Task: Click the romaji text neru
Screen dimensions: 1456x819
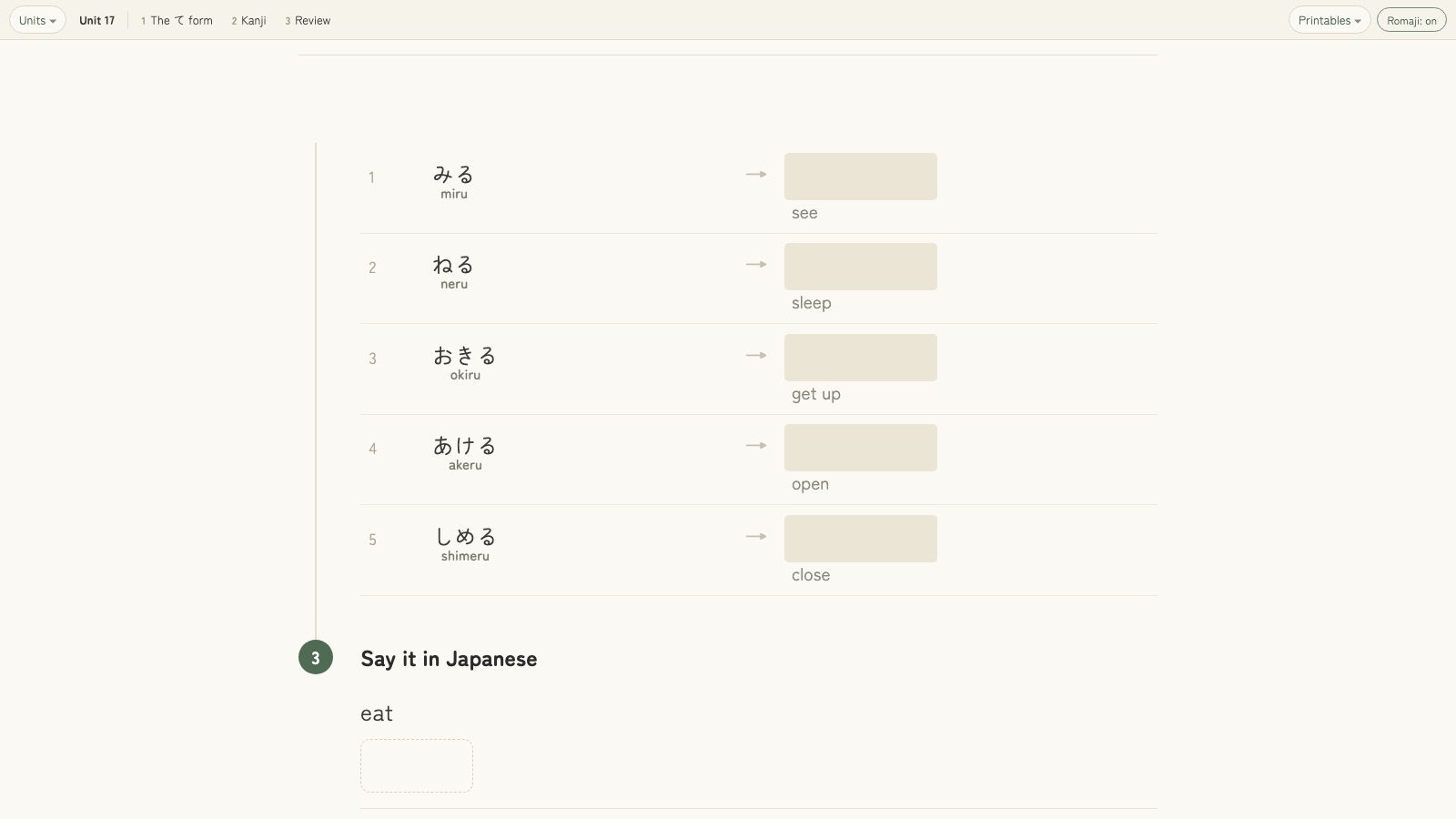Action: pos(454,284)
